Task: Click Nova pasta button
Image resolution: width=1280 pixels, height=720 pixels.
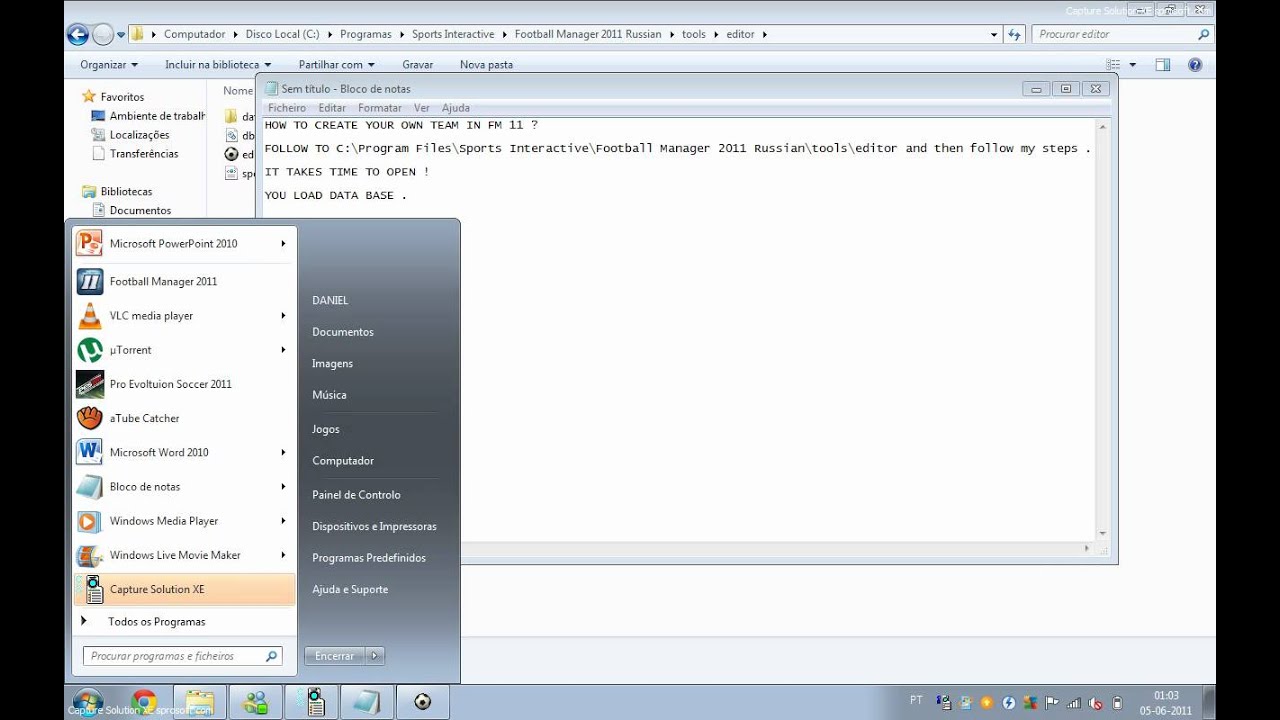Action: point(486,65)
